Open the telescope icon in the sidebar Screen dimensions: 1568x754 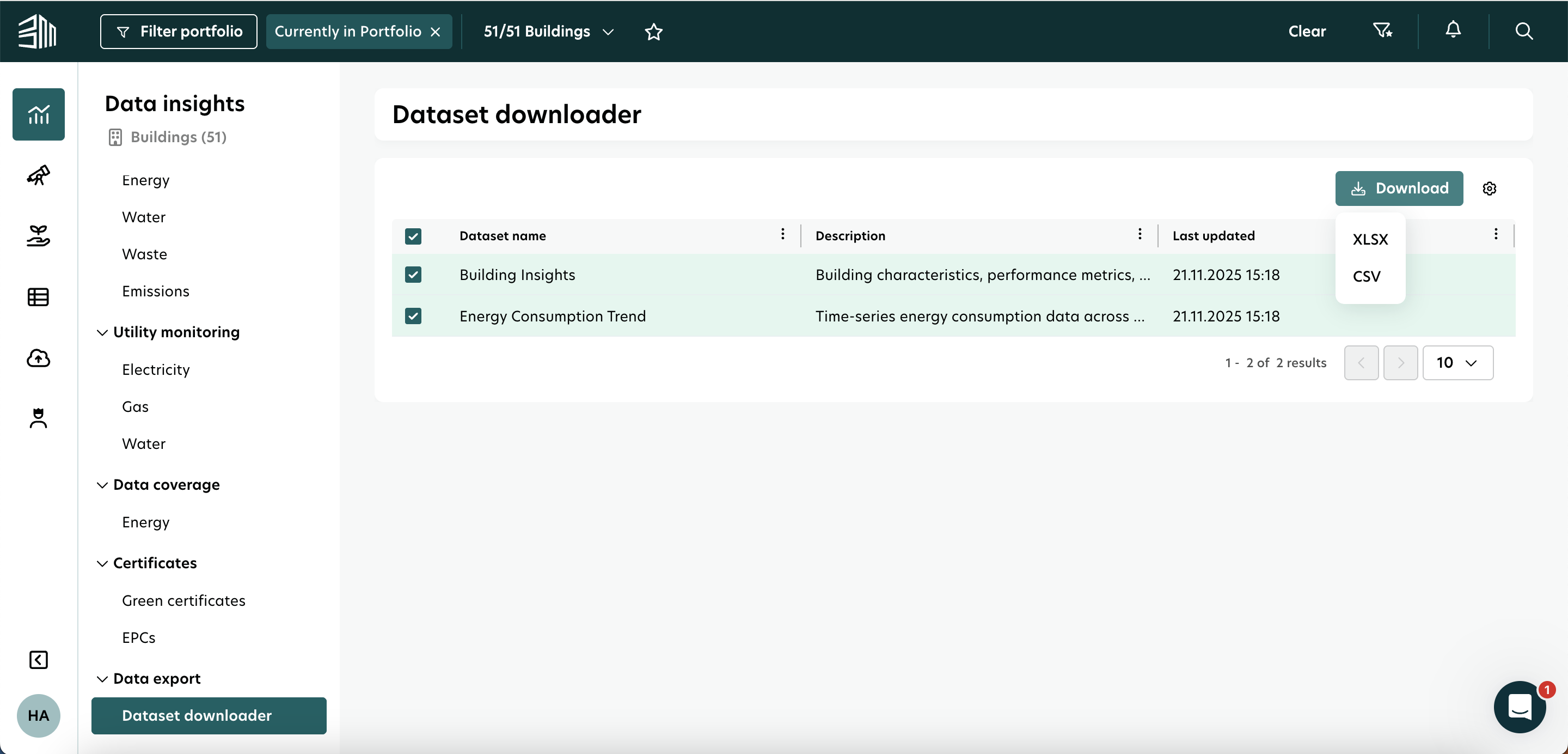coord(38,175)
